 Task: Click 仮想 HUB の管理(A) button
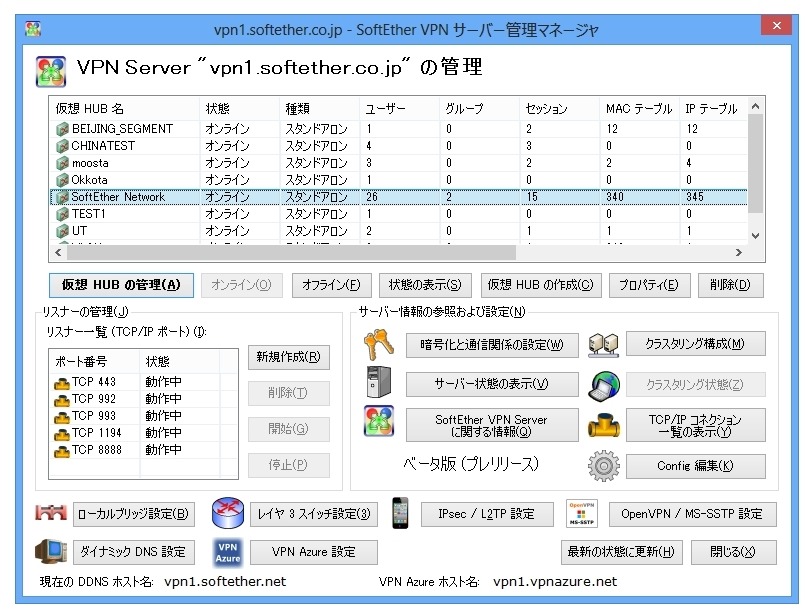121,285
